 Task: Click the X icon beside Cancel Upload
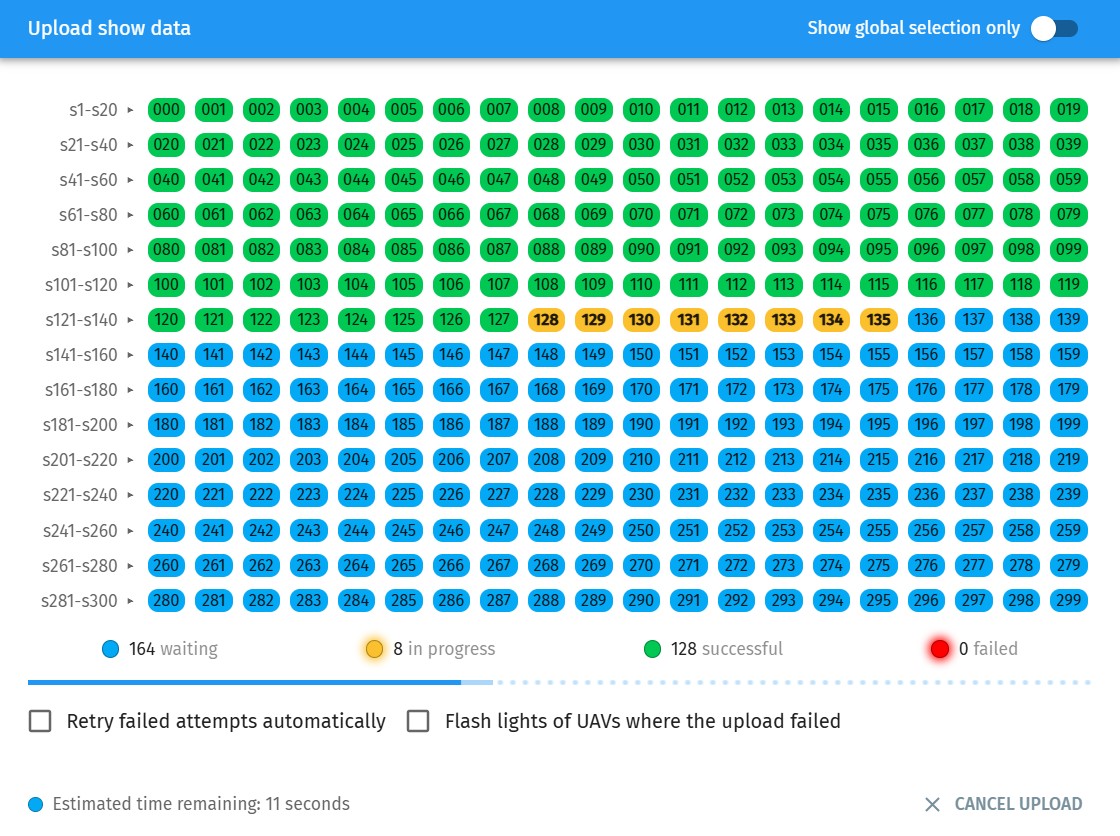coord(932,804)
